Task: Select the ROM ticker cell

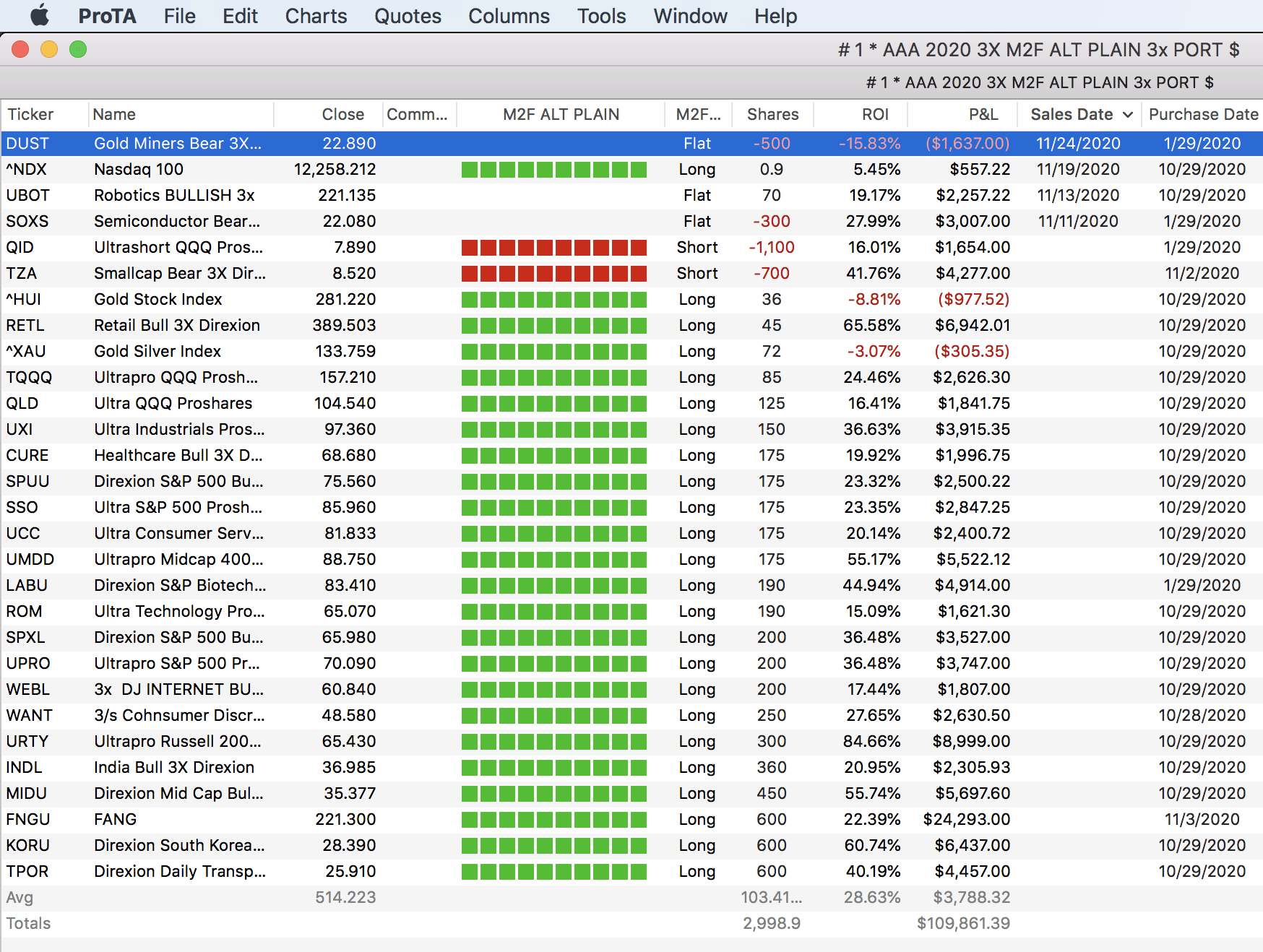Action: (24, 611)
